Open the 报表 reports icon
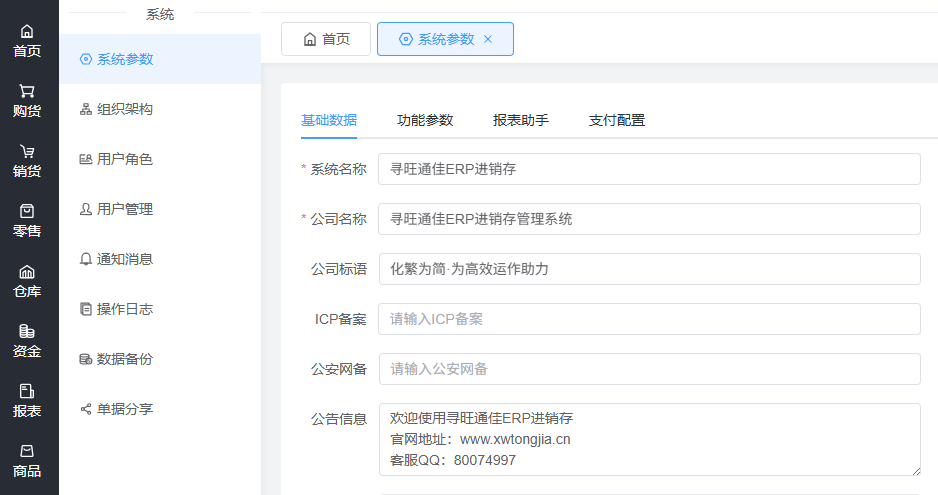 27,391
